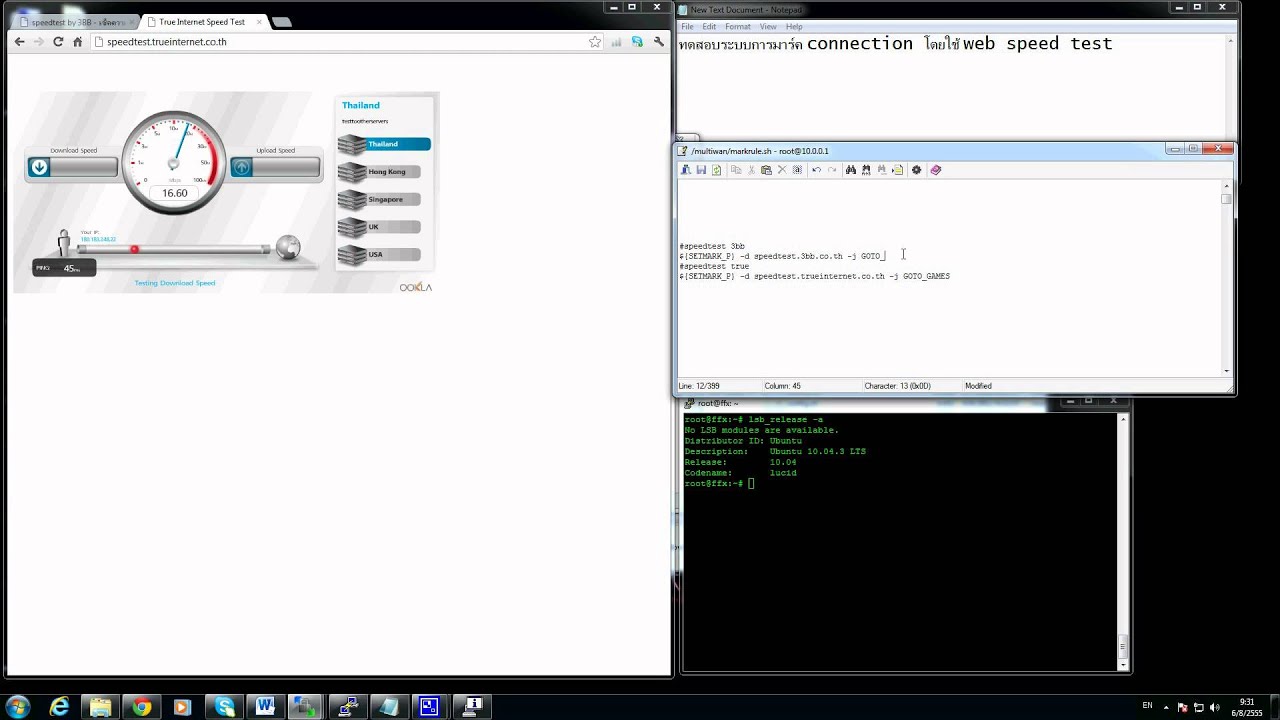
Task: Open Notepad File menu
Action: [688, 27]
